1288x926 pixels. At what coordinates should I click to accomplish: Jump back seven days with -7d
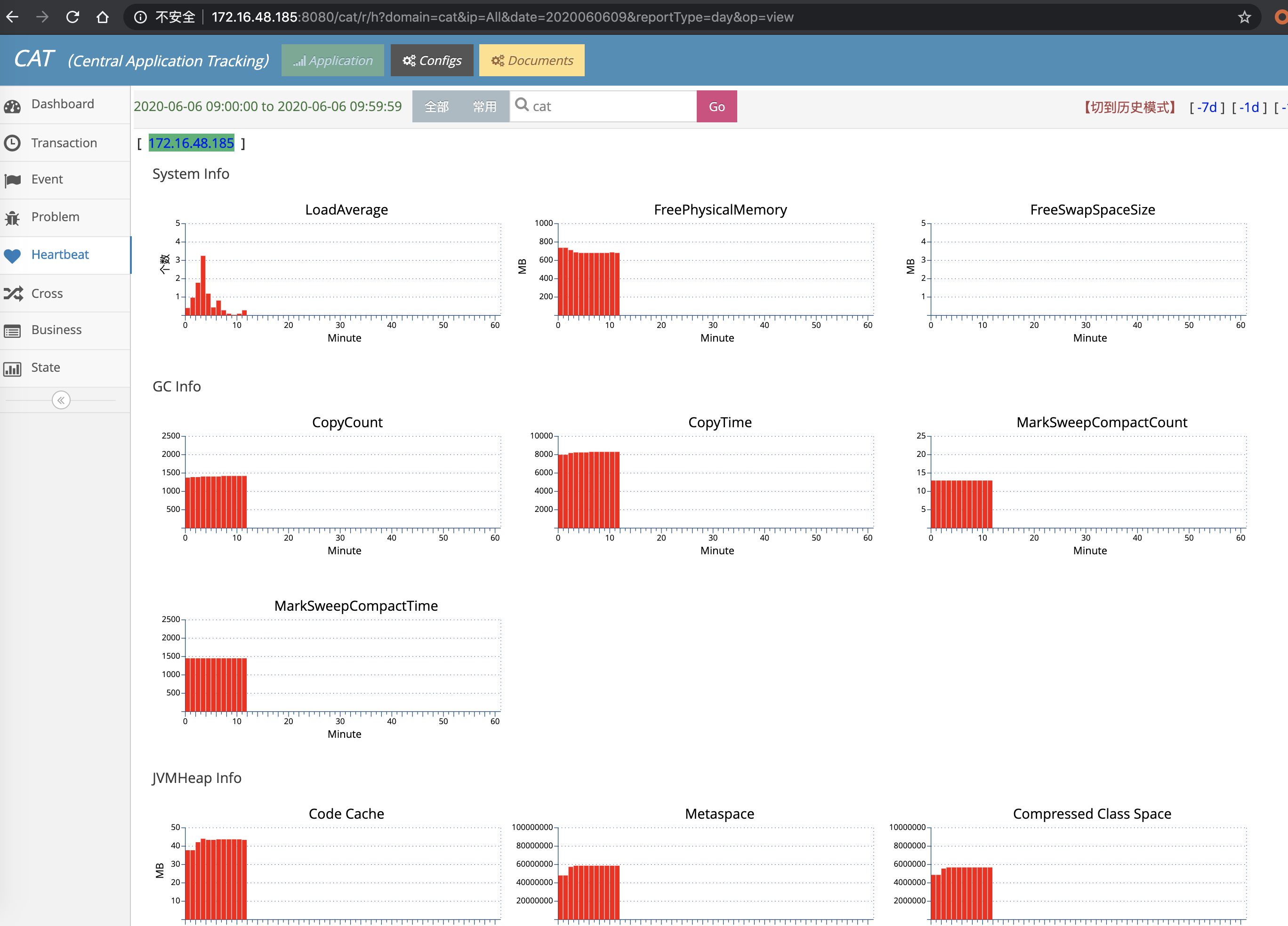1207,107
